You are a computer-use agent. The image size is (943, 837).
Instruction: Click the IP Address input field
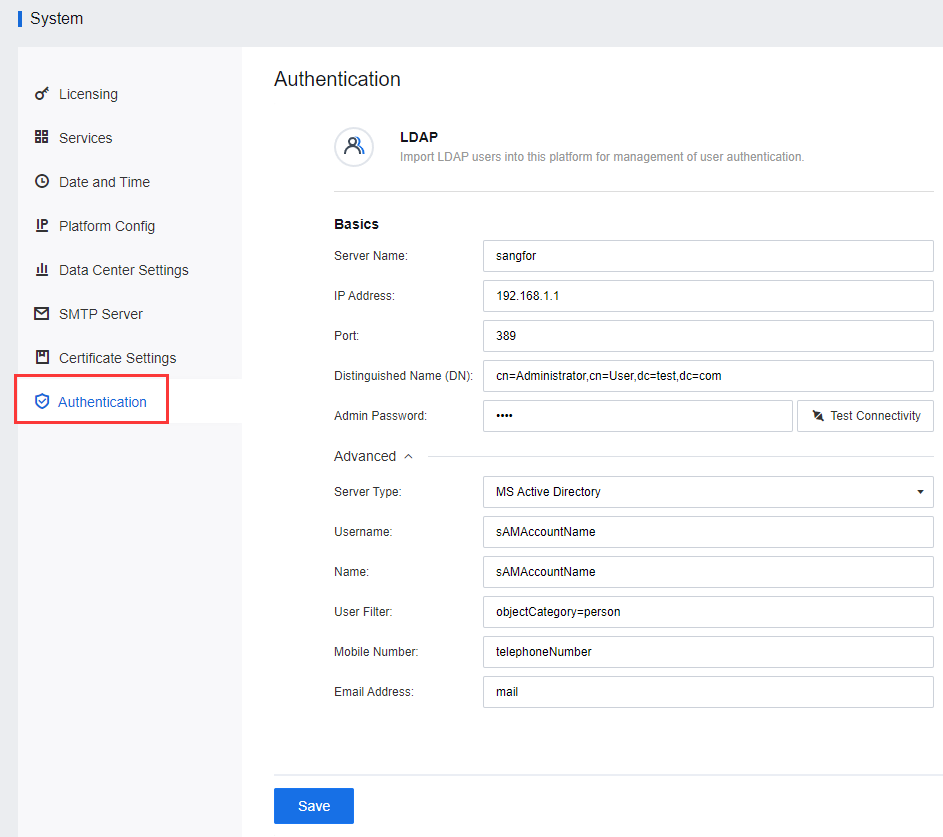click(x=708, y=296)
